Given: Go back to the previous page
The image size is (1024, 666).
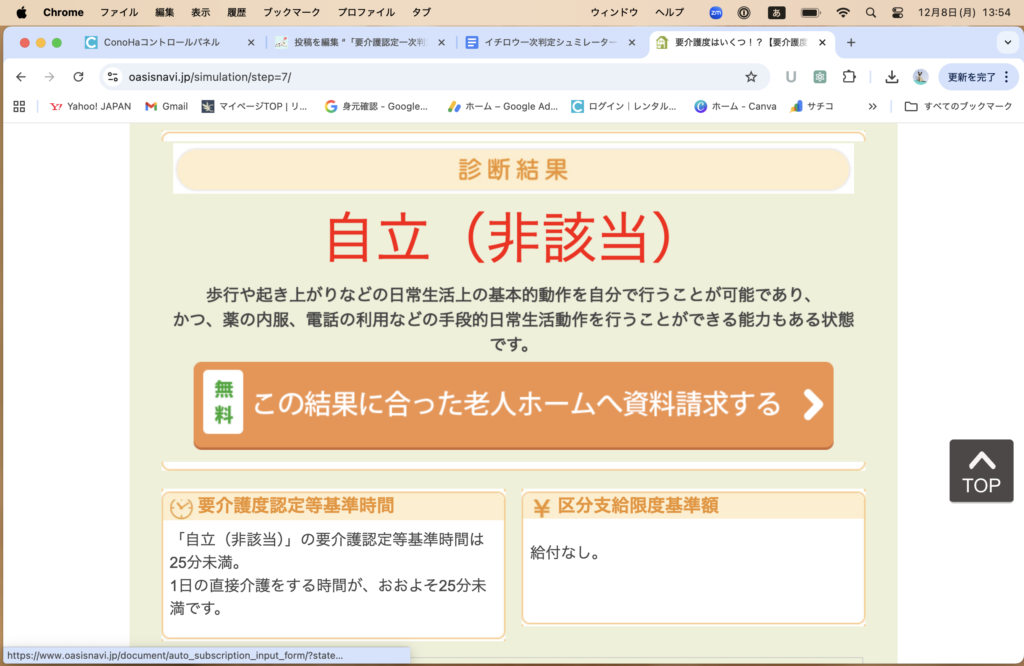Looking at the screenshot, I should [x=21, y=77].
